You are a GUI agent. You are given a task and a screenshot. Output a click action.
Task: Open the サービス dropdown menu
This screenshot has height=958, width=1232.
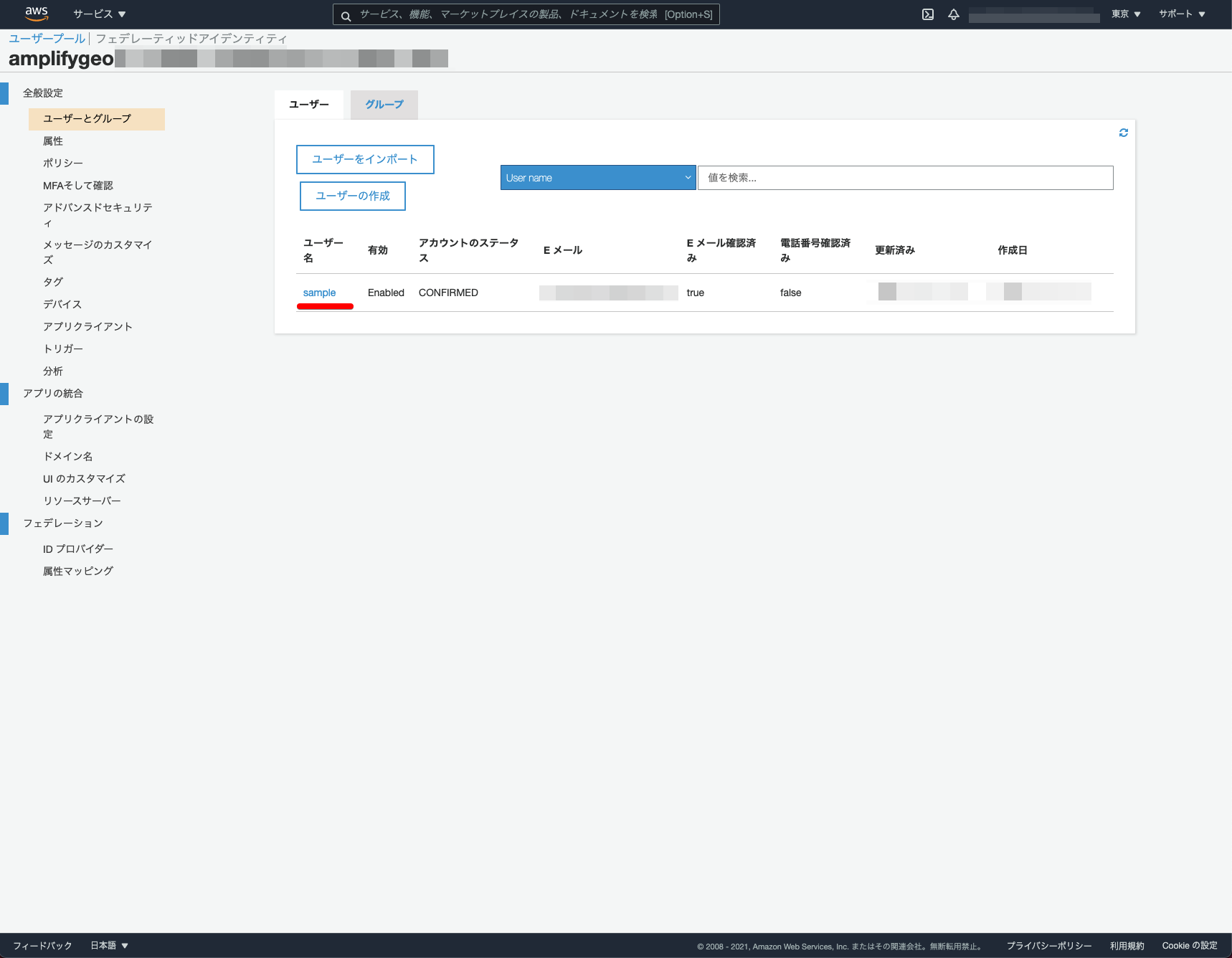coord(100,14)
